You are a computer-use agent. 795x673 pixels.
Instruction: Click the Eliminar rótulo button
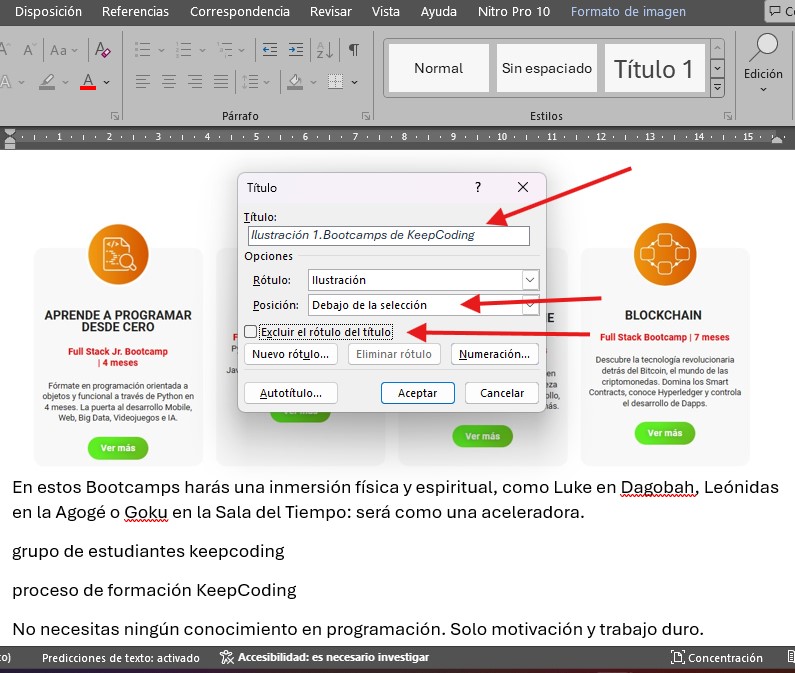click(394, 354)
